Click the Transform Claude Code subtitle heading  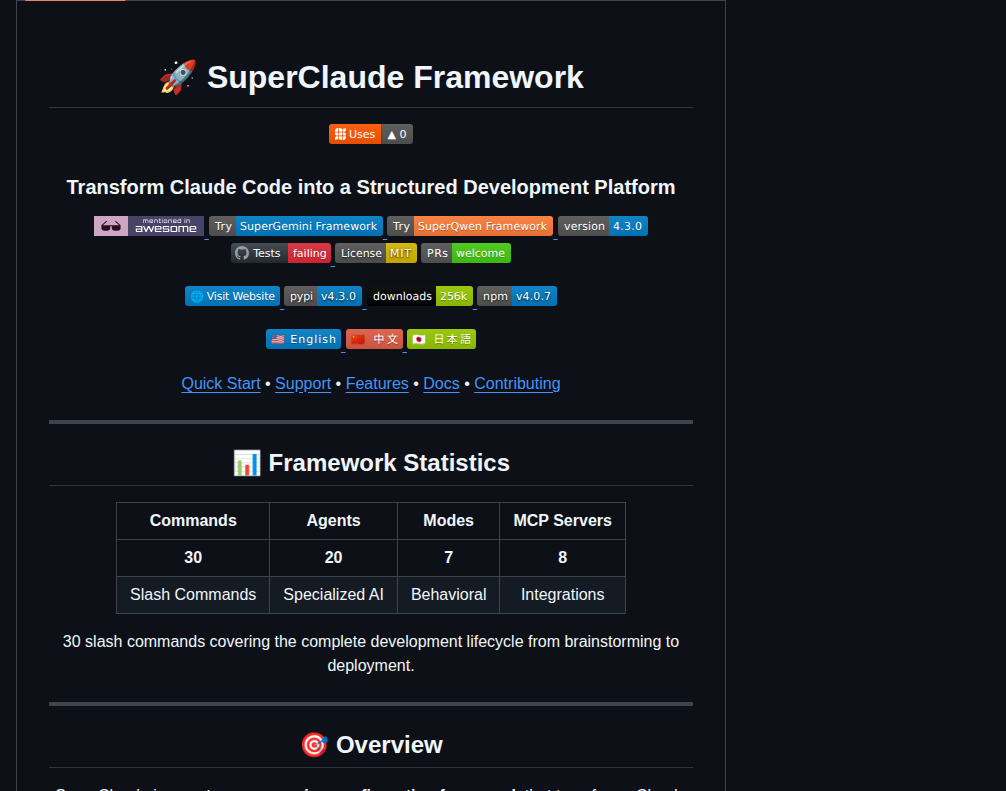point(371,187)
